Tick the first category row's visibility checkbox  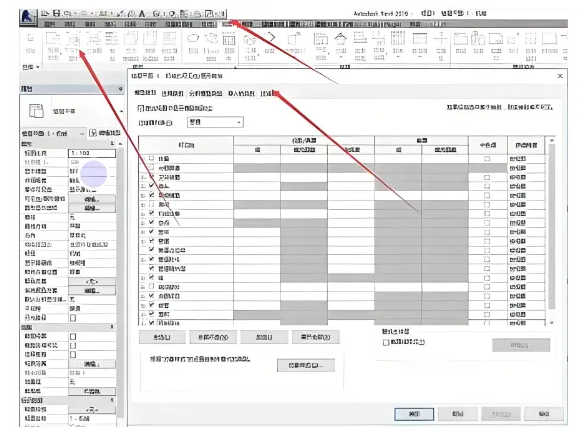pos(152,158)
